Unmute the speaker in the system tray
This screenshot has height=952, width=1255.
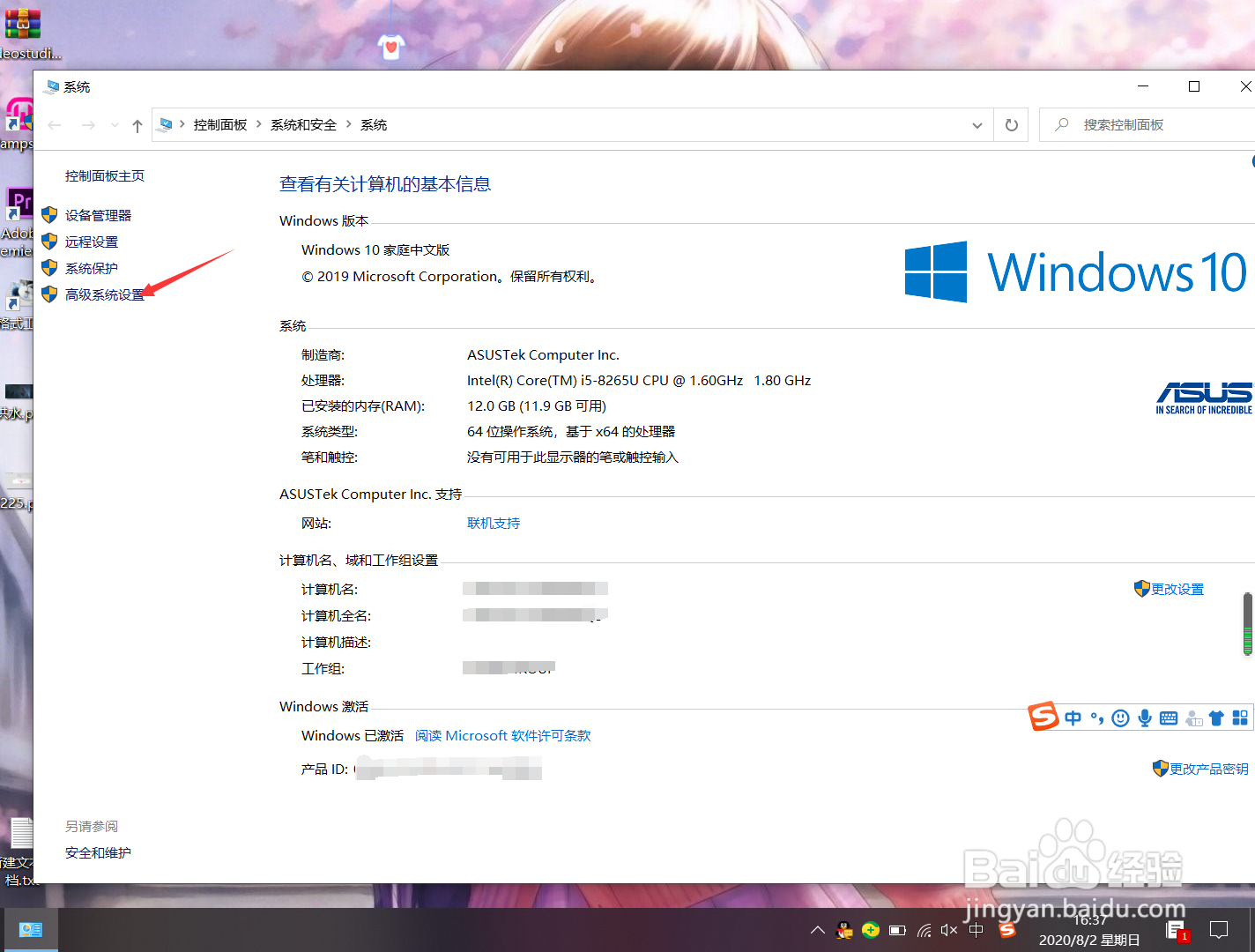click(x=948, y=929)
